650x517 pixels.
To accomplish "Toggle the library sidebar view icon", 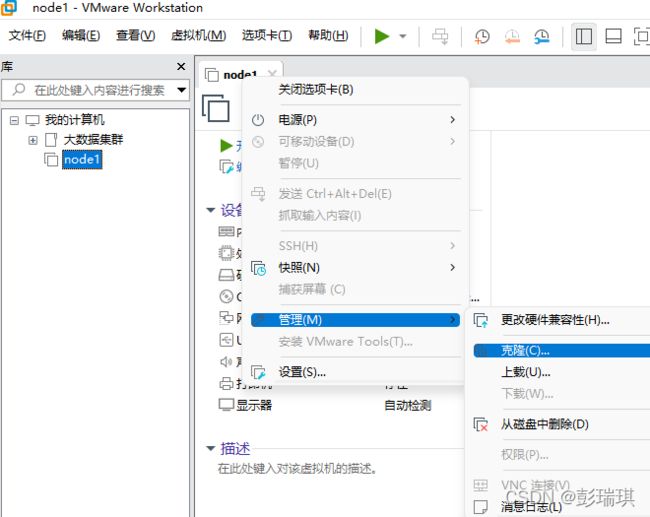I will pos(584,36).
